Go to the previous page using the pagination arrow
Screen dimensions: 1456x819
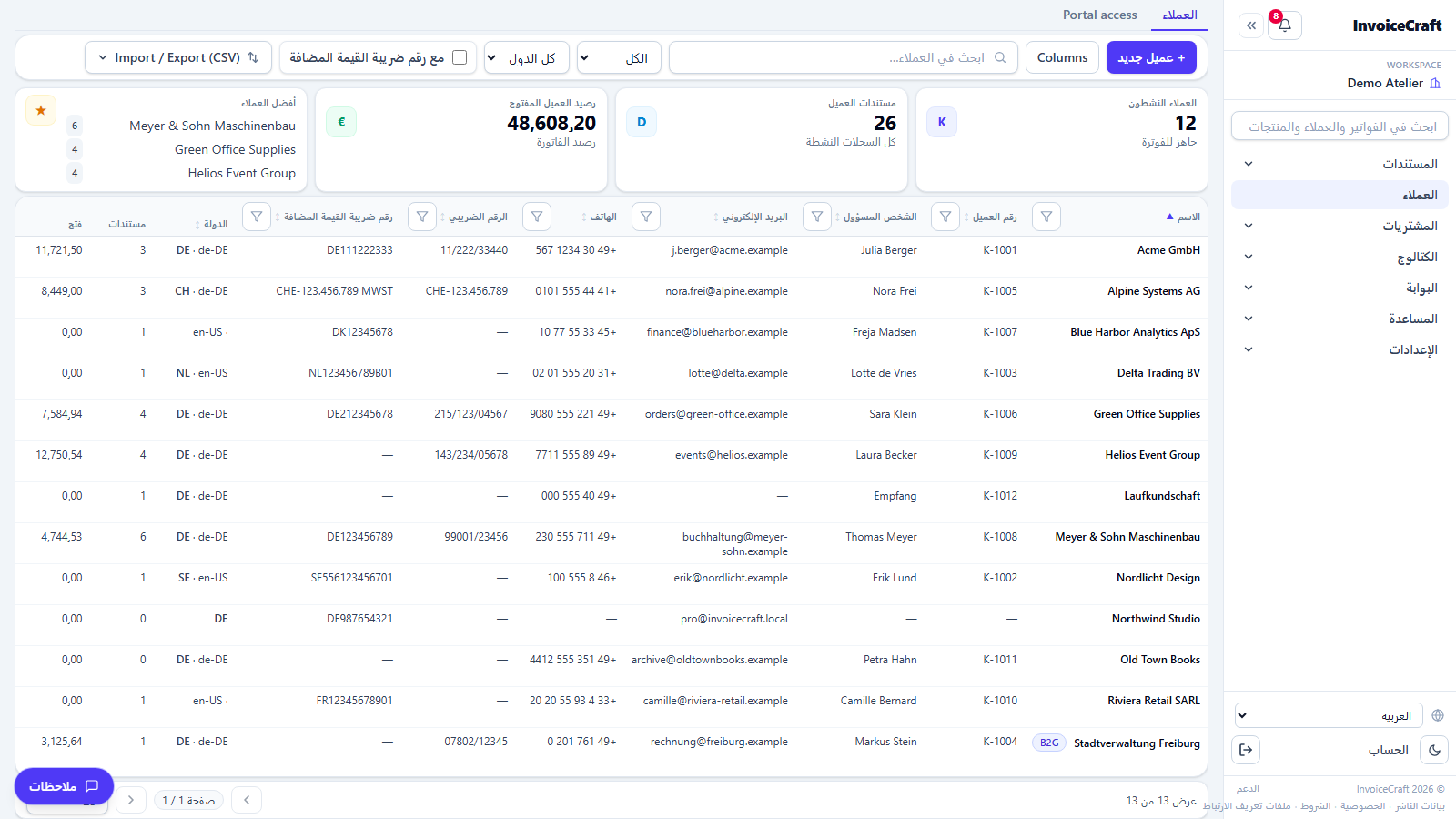[x=247, y=800]
